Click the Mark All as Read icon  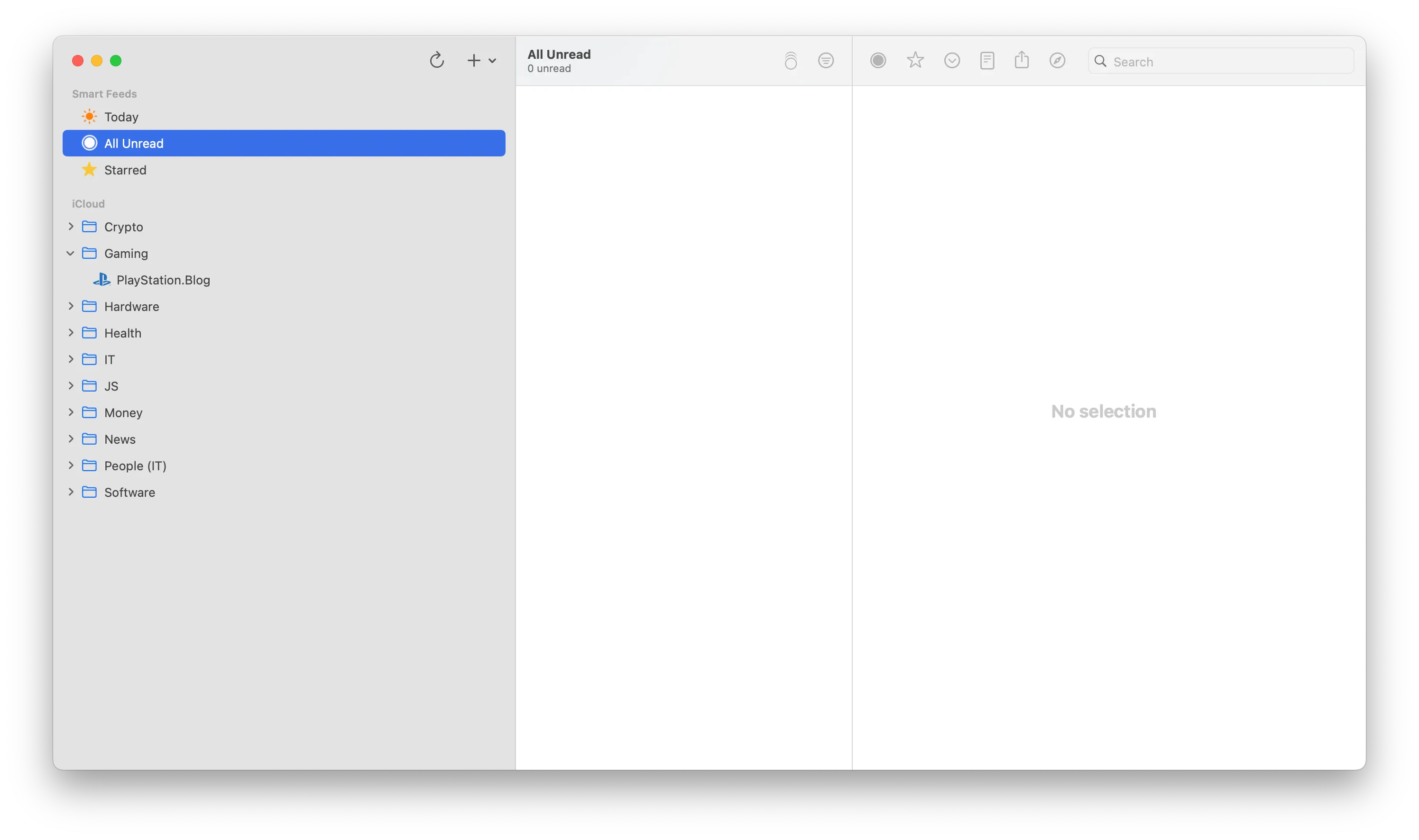(x=791, y=61)
